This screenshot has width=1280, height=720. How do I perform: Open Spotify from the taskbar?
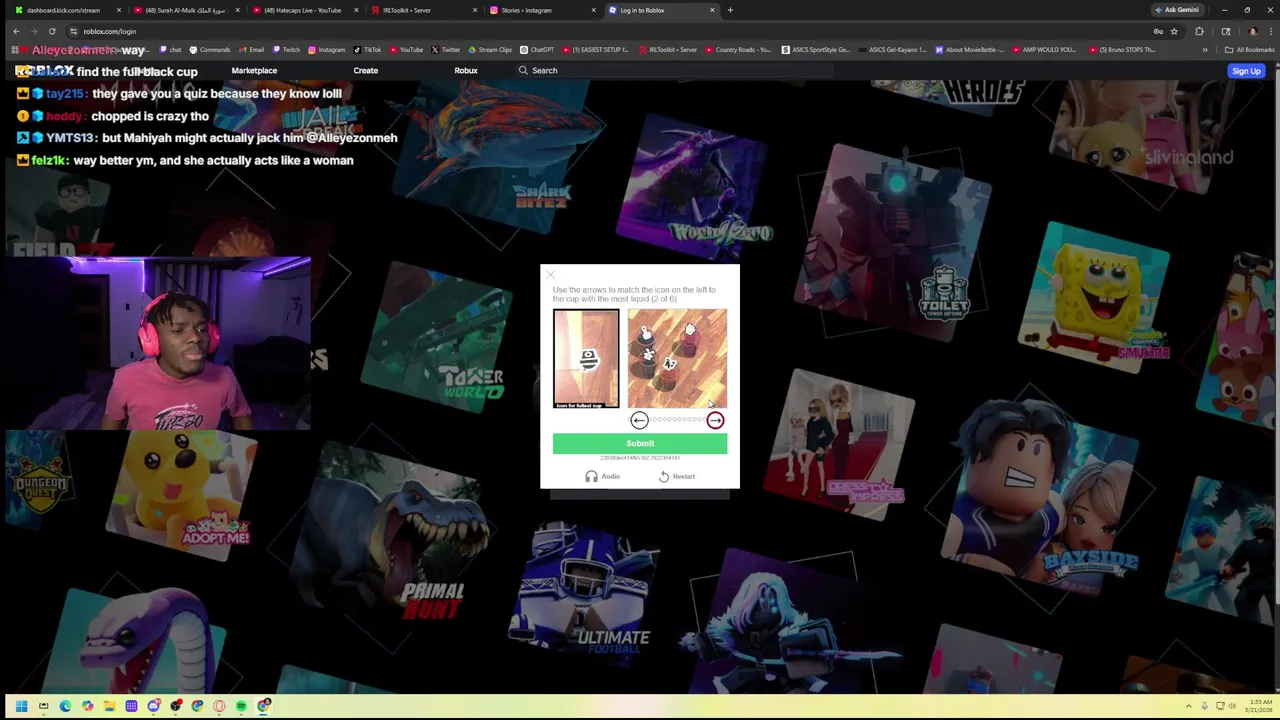[x=241, y=706]
